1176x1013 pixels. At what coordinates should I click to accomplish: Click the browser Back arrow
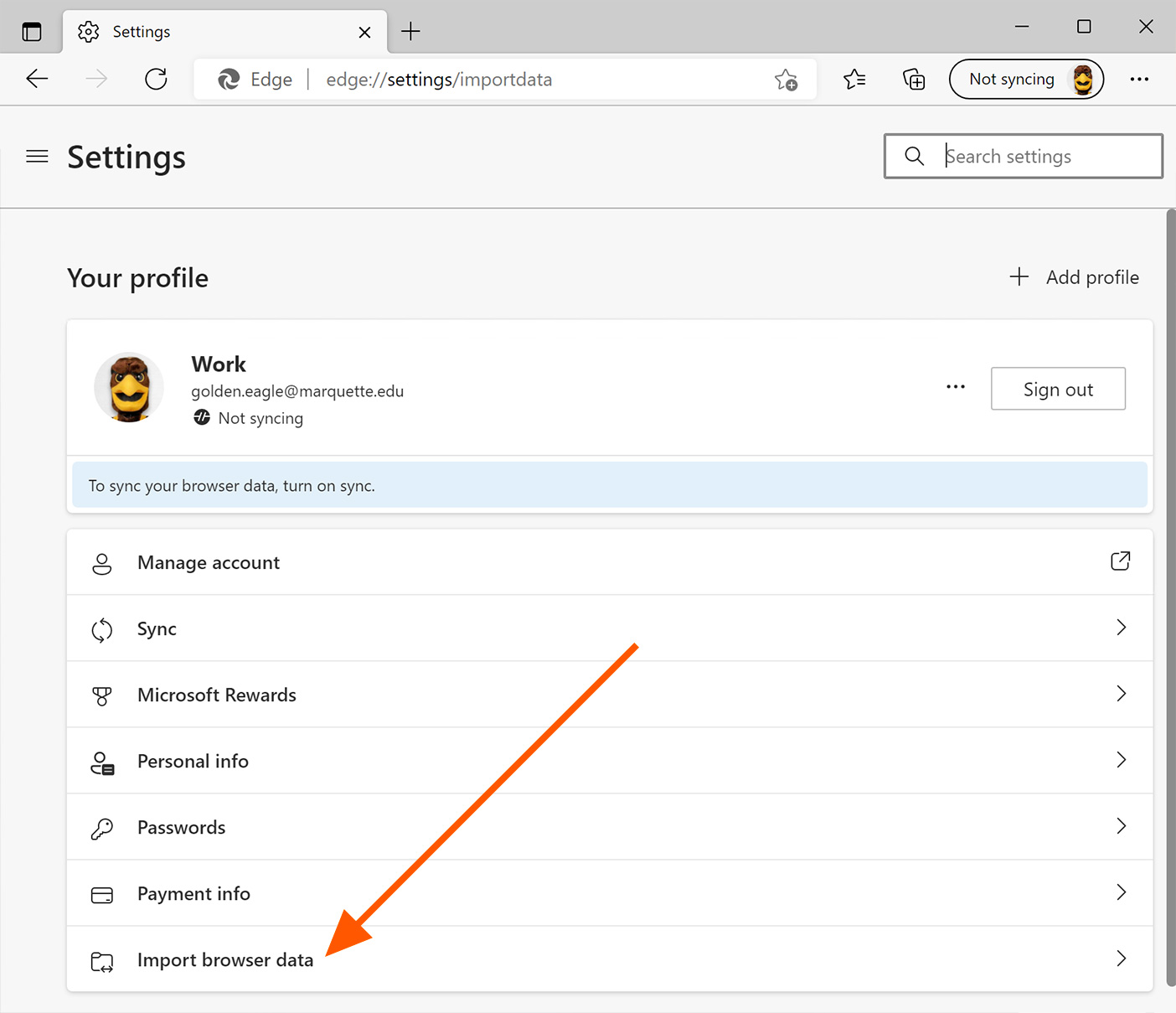38,80
